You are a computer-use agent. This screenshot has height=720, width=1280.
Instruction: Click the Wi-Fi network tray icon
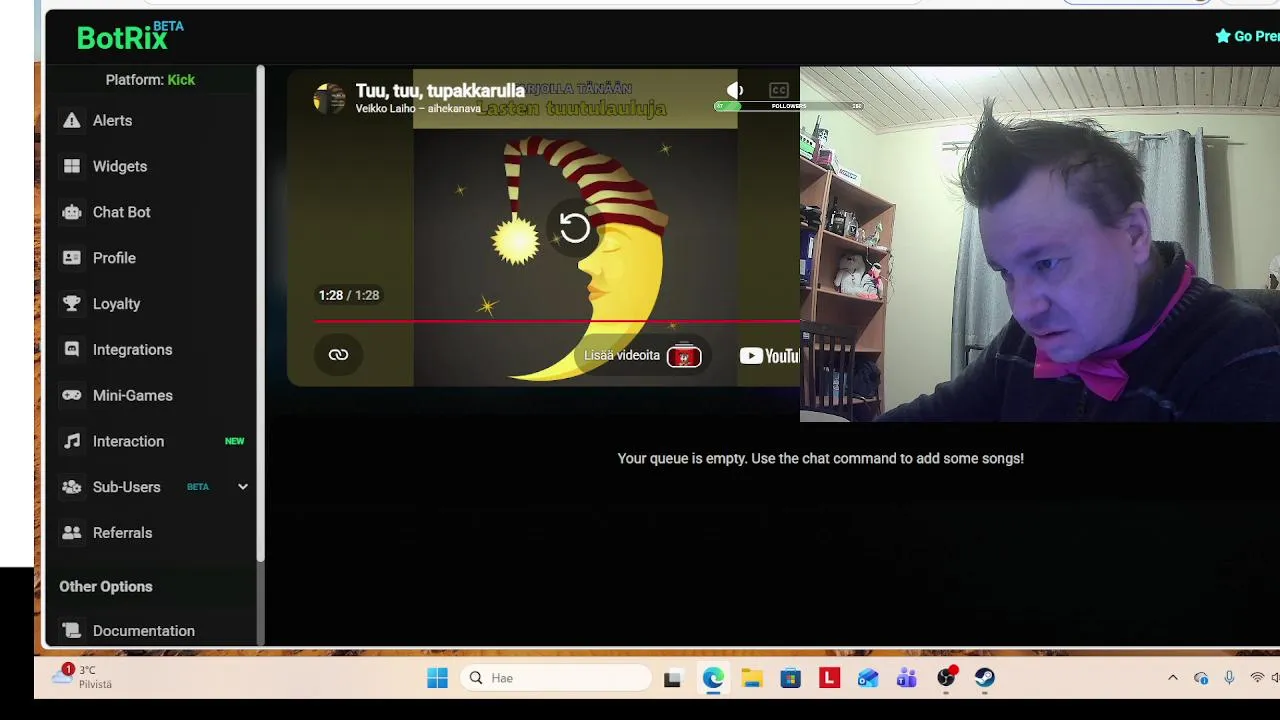pos(1257,678)
